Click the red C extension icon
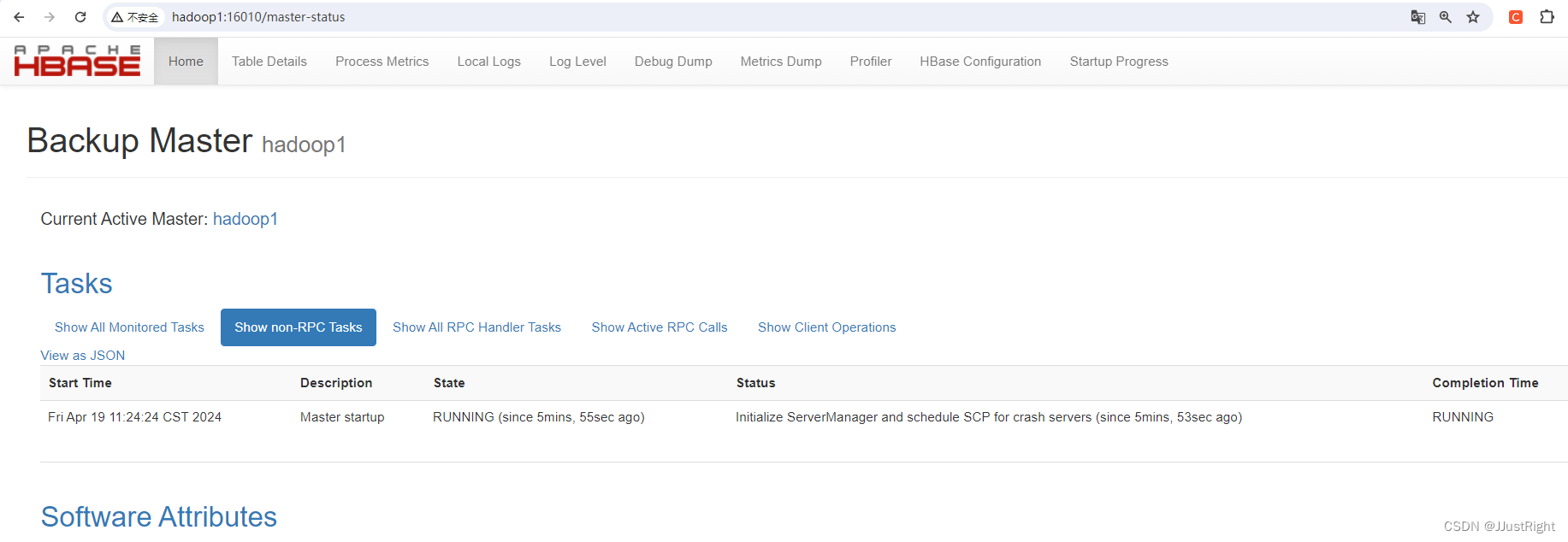 pos(1516,17)
